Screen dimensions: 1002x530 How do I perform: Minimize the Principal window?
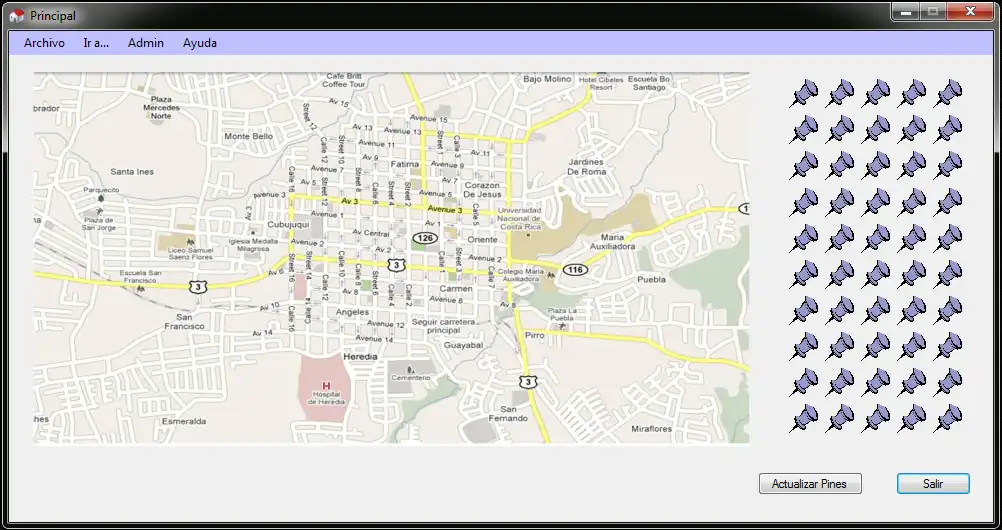point(906,11)
